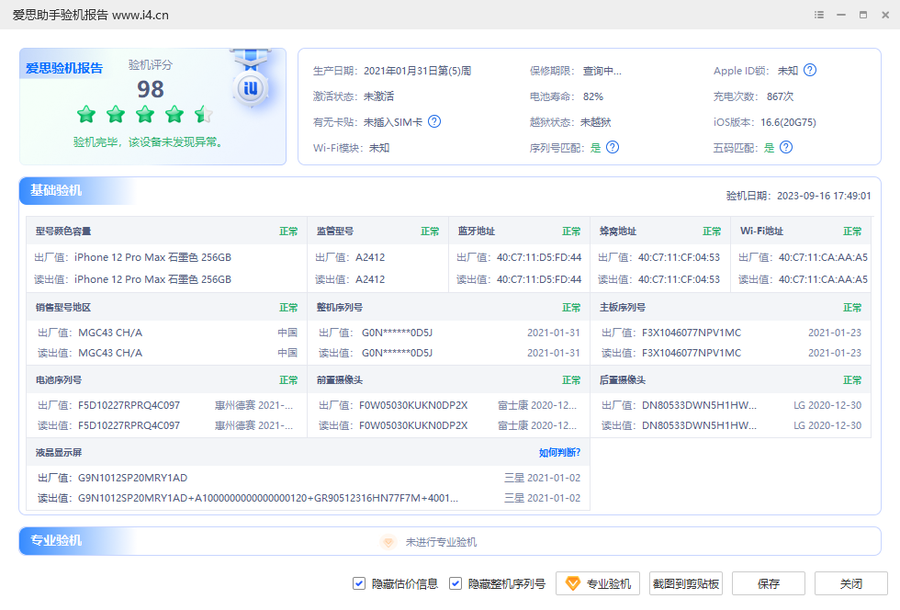
Task: Click the help icon beside Apple ID锁
Action: tap(810, 70)
